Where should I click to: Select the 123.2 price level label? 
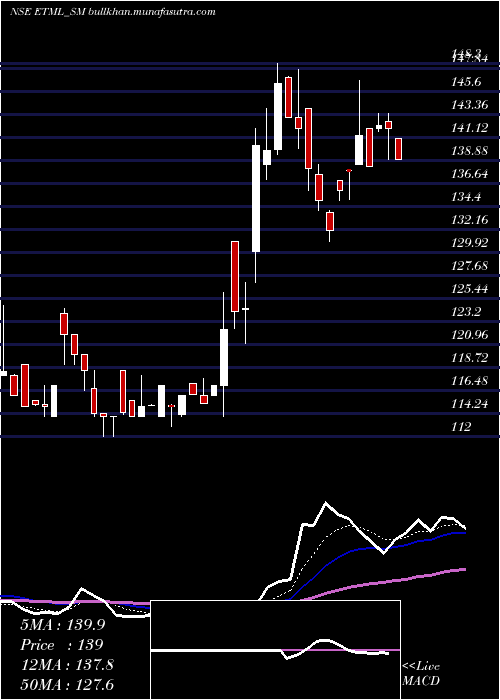pyautogui.click(x=466, y=312)
